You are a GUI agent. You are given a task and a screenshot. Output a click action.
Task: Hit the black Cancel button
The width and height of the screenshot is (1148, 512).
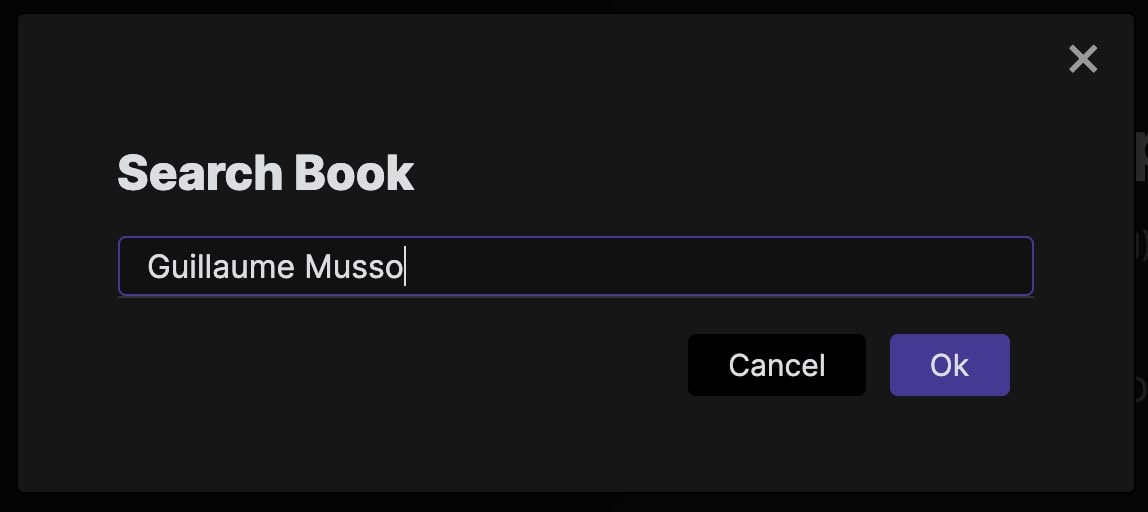coord(777,365)
